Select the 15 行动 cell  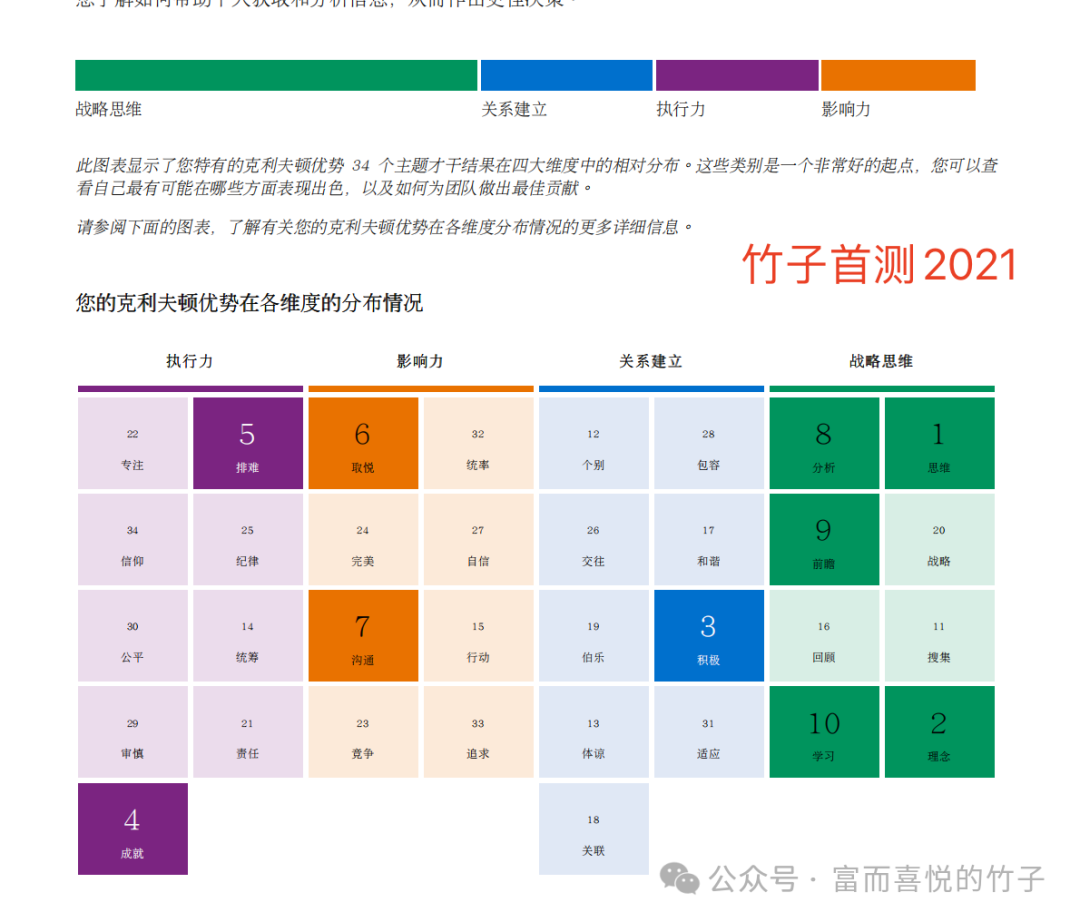479,636
